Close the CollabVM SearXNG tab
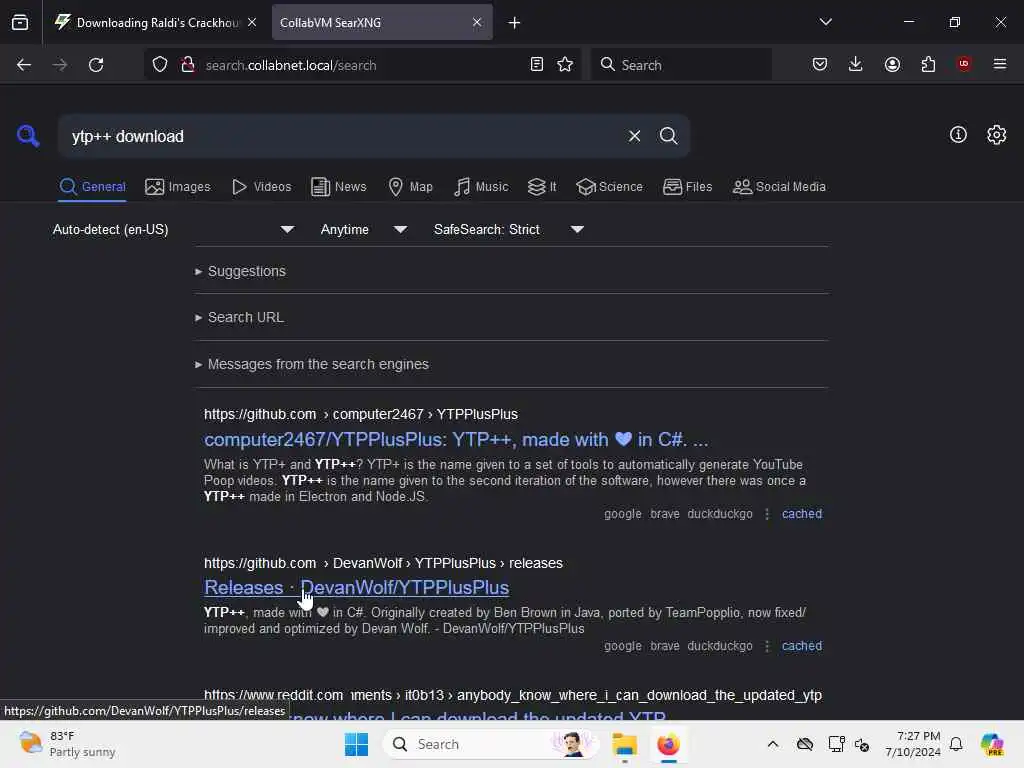 tap(477, 22)
